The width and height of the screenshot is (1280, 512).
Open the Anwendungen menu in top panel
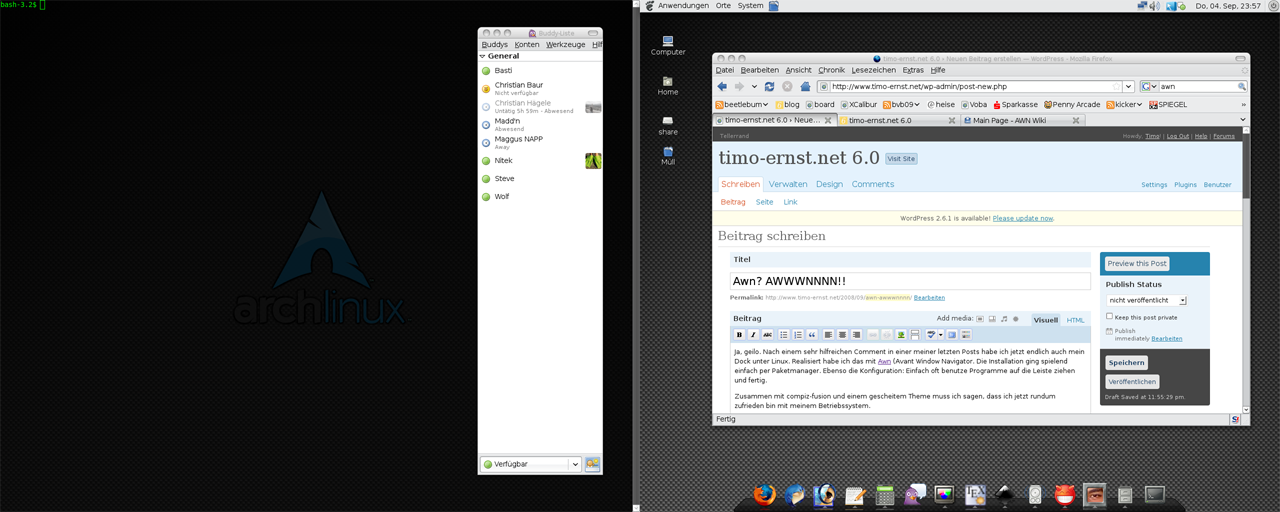tap(682, 6)
